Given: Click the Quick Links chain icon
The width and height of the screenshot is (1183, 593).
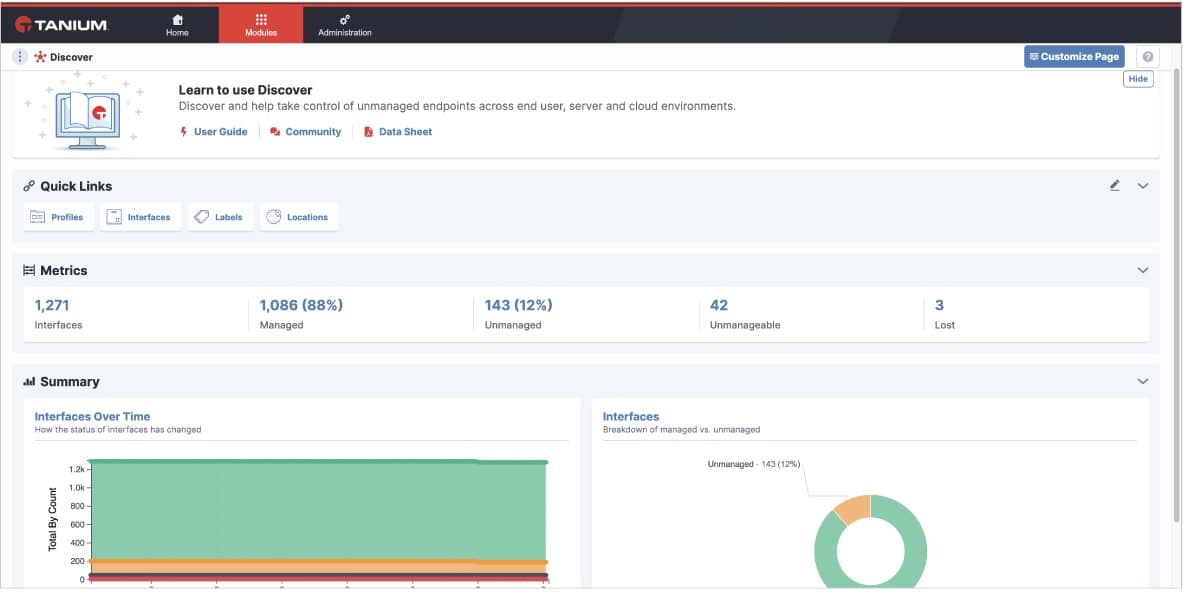Looking at the screenshot, I should pyautogui.click(x=29, y=186).
